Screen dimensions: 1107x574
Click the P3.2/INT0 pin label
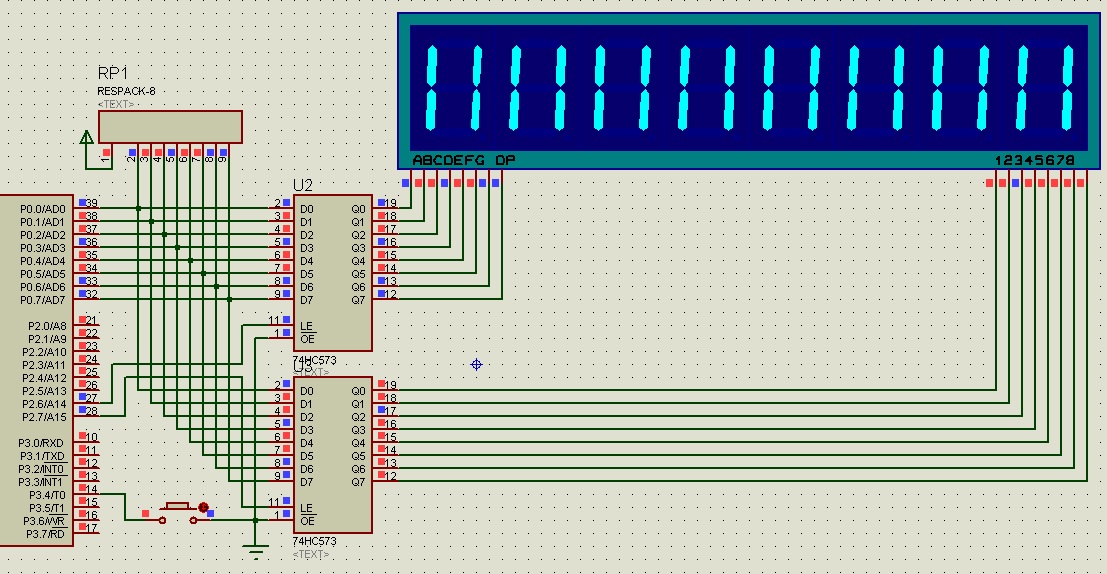pos(41,469)
